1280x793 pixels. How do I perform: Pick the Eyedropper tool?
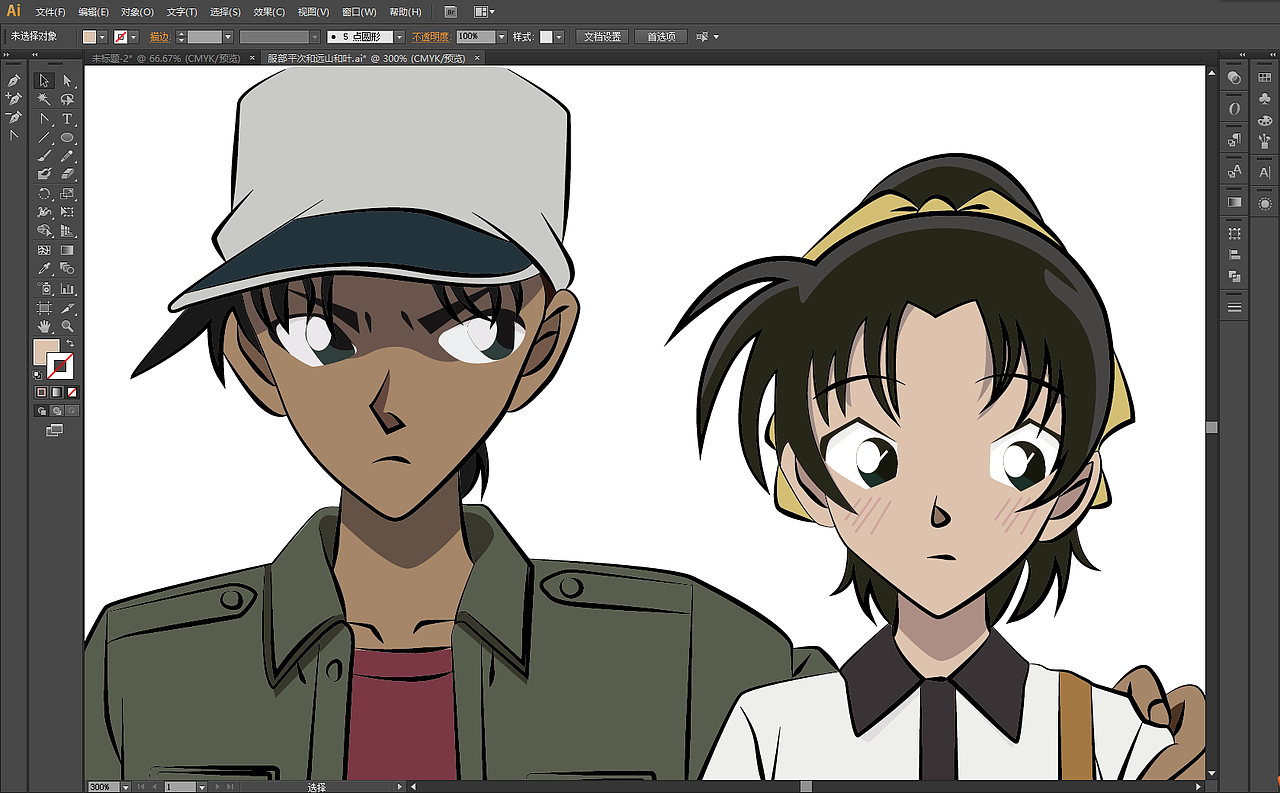44,269
